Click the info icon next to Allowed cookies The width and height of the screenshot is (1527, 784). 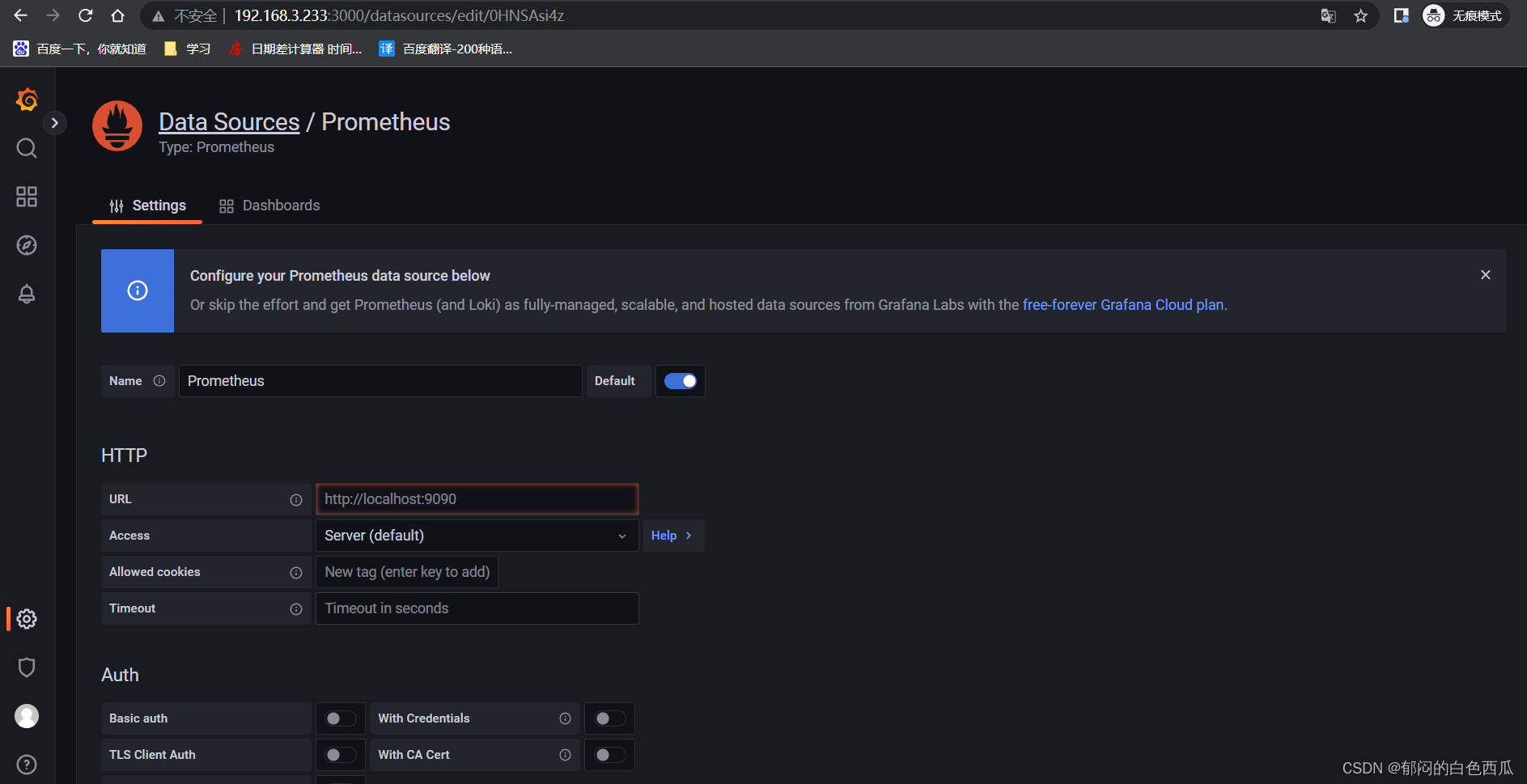coord(296,573)
